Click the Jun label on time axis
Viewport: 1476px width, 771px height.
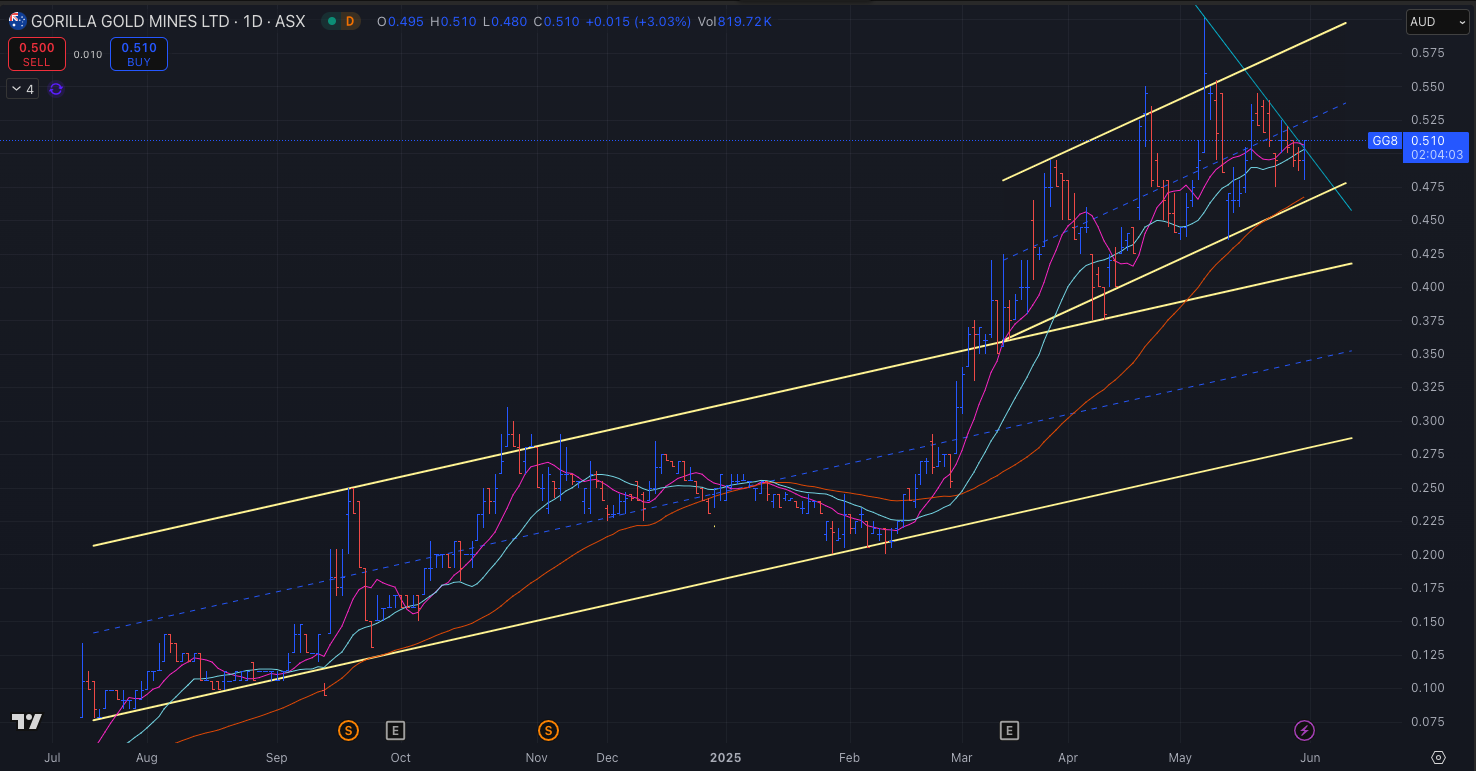pos(1310,758)
